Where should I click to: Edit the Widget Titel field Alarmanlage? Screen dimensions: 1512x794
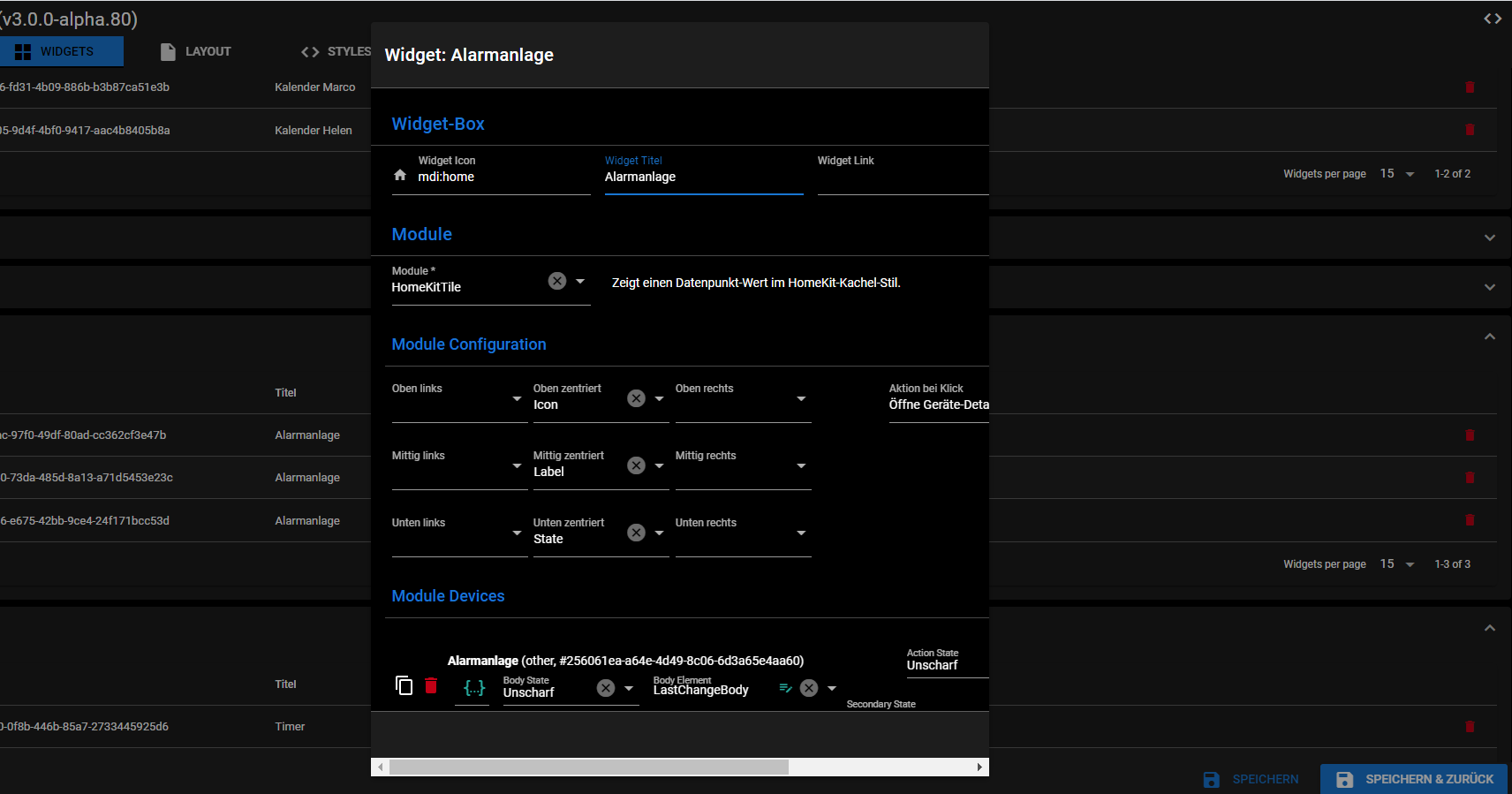tap(704, 177)
